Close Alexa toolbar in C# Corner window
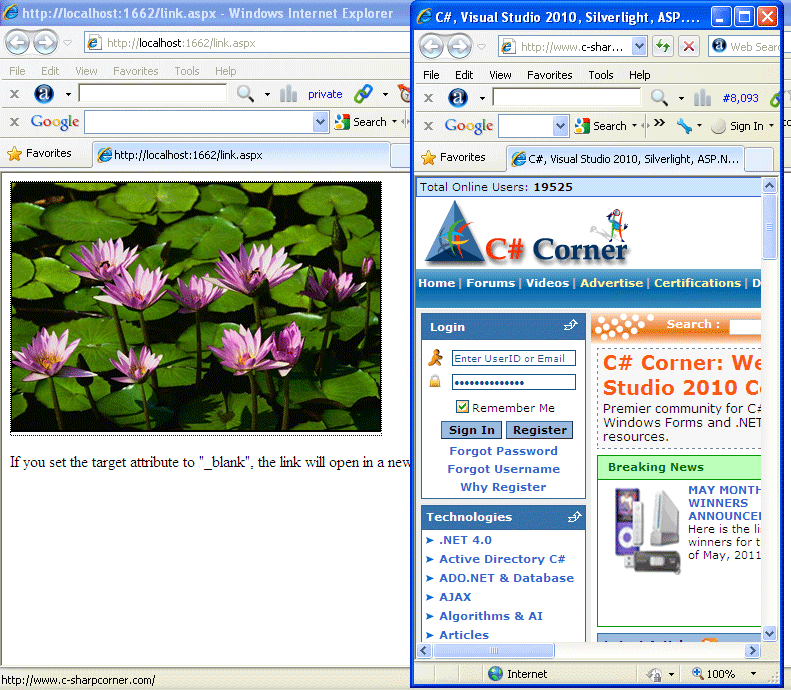Viewport: 791px width, 690px height. point(428,98)
